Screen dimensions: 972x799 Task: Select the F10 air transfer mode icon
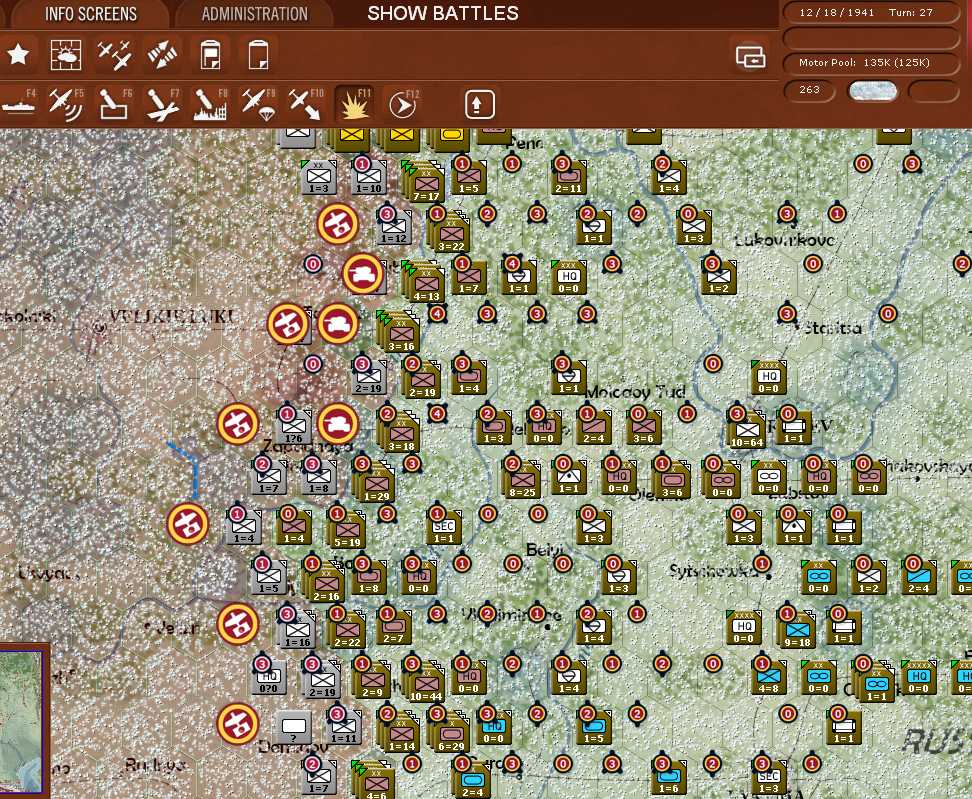tap(306, 104)
